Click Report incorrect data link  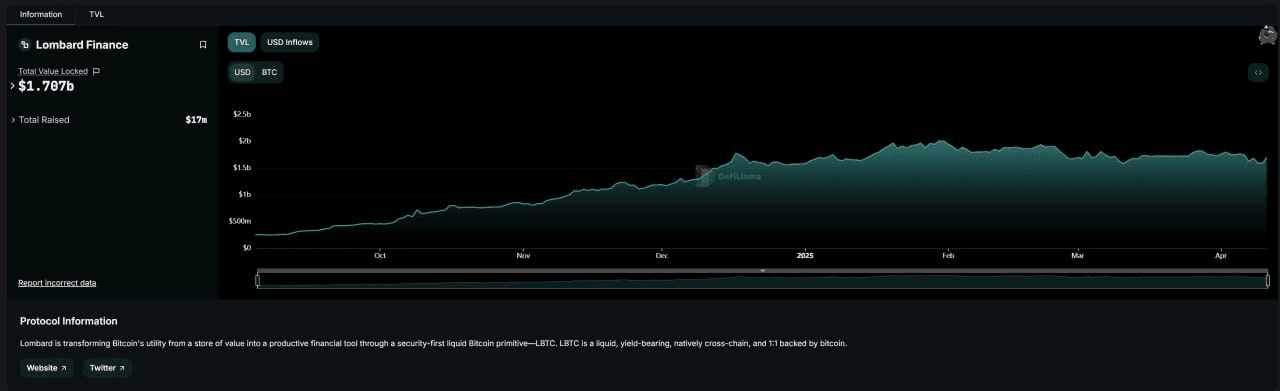click(57, 283)
